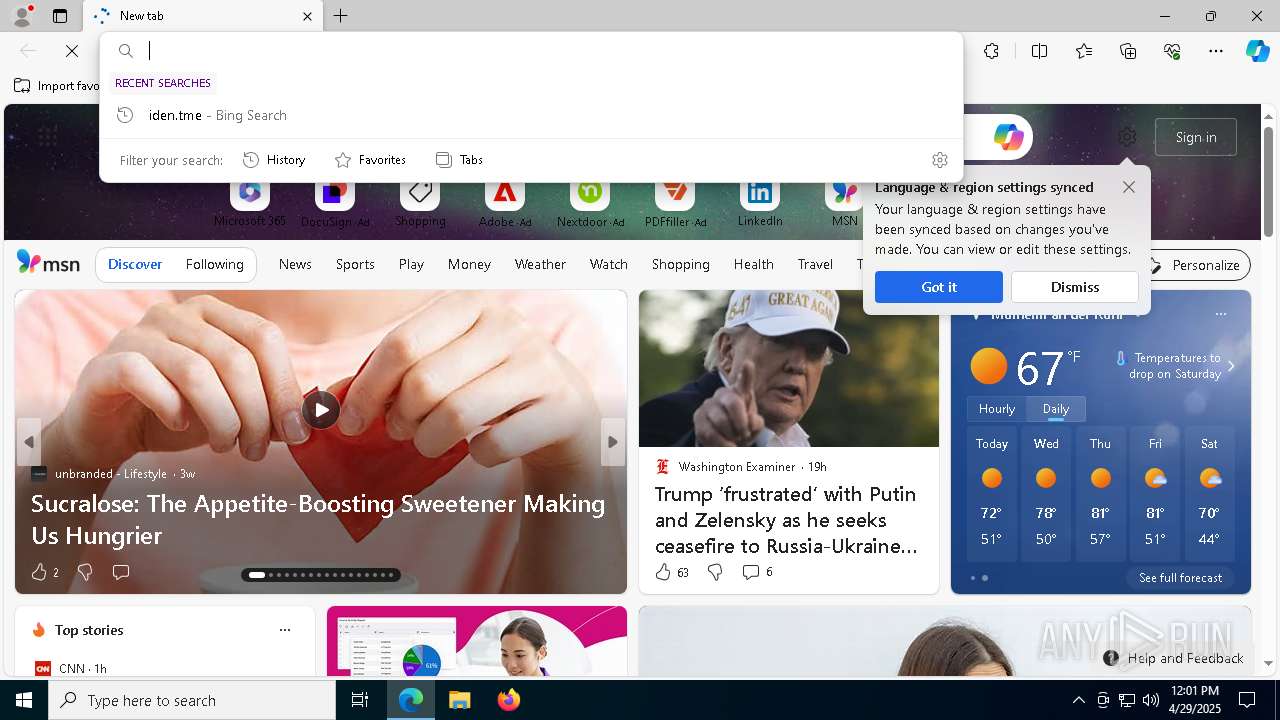Switch weather to Daily view
Screen dimensions: 1280x720
1056,409
